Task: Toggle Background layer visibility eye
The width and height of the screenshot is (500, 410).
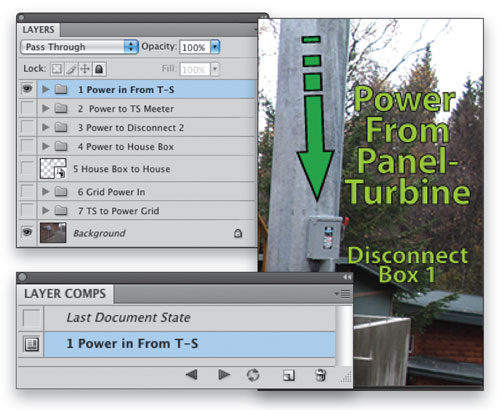Action: pyautogui.click(x=27, y=232)
